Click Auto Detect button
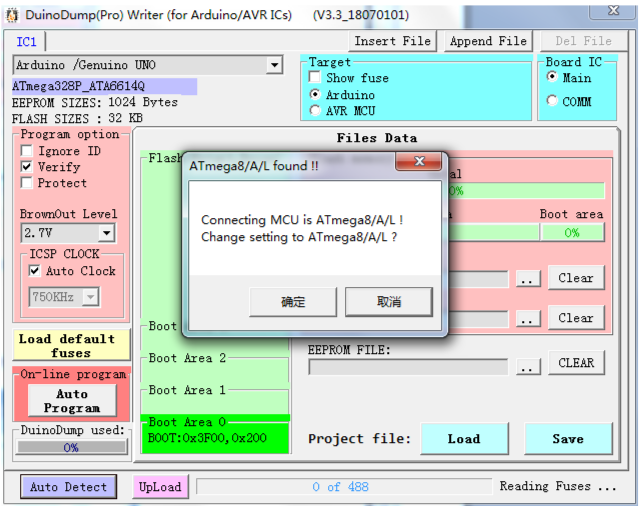This screenshot has width=643, height=506. coord(68,487)
